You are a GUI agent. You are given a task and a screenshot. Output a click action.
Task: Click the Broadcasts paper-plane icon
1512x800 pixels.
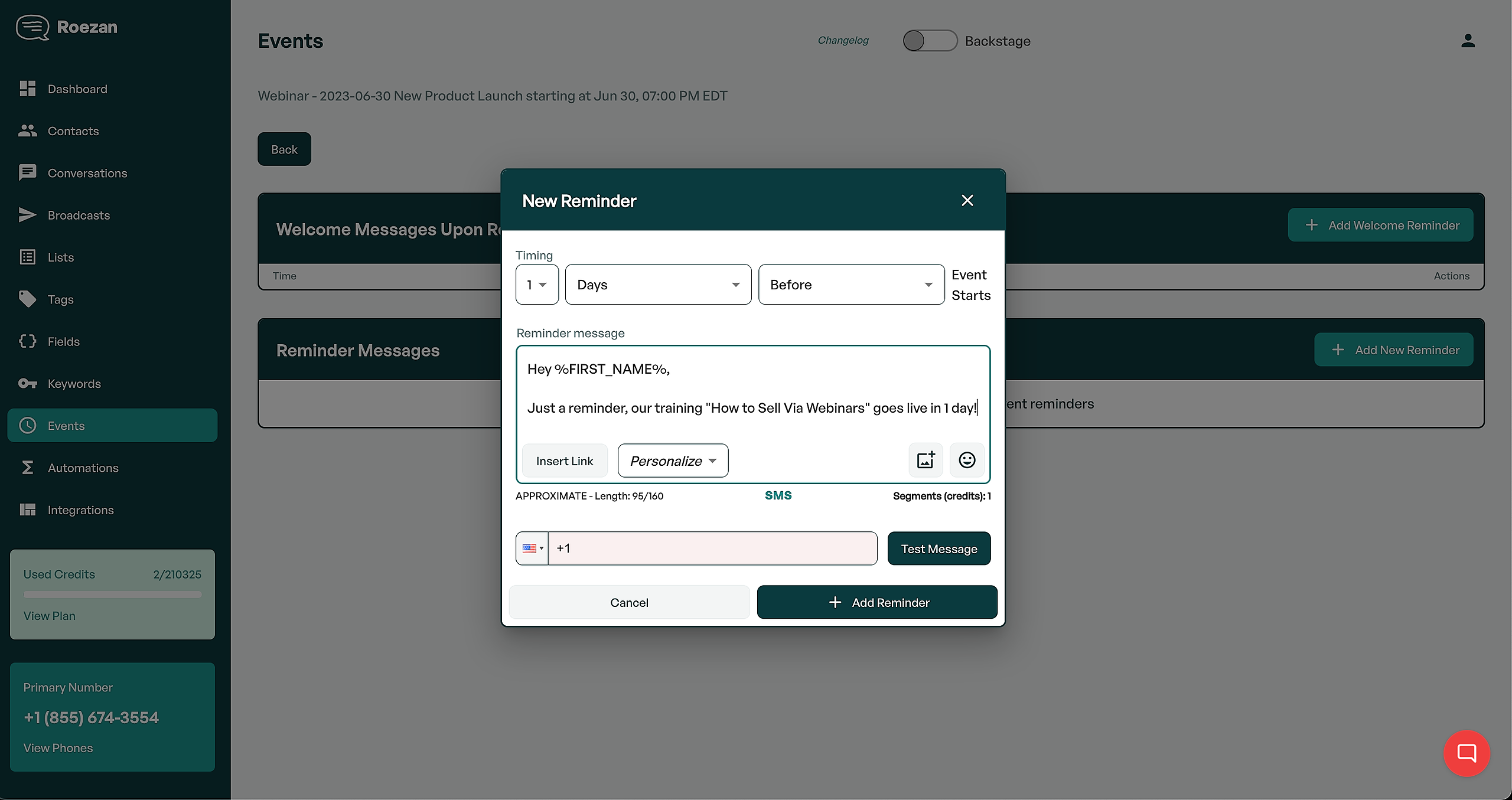(27, 215)
